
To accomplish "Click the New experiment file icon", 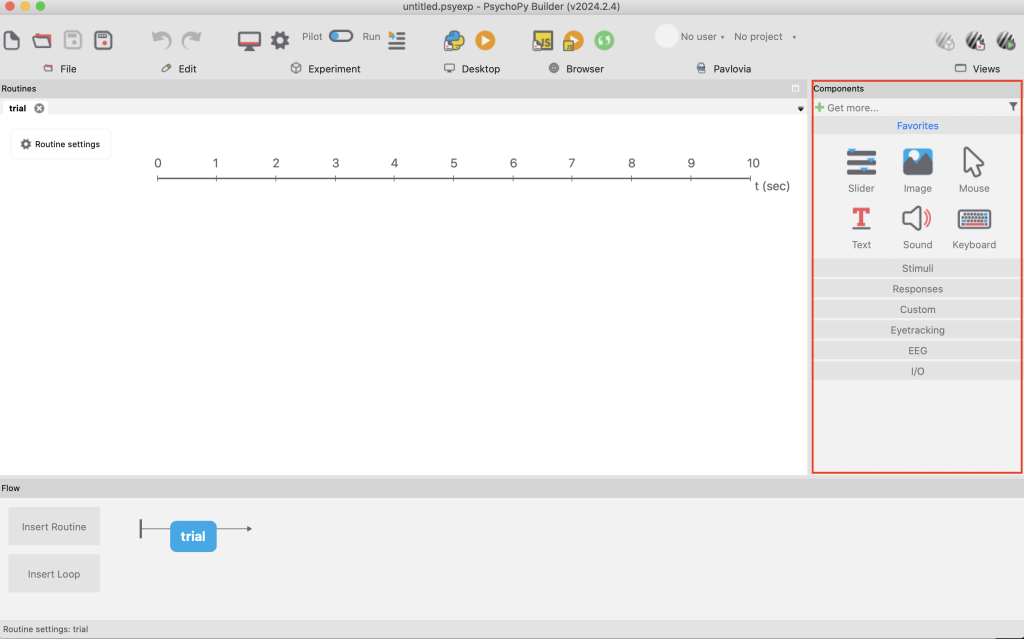I will (12, 40).
